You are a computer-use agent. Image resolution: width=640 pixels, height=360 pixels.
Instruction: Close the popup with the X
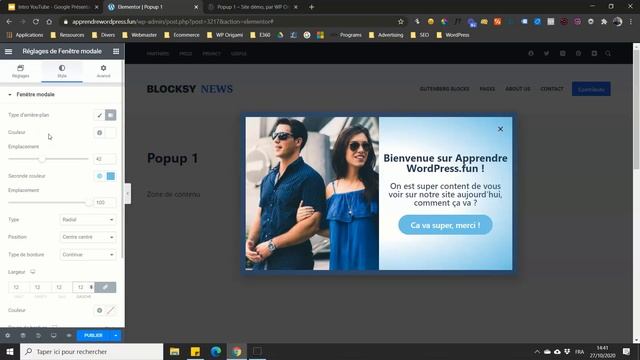pyautogui.click(x=500, y=129)
